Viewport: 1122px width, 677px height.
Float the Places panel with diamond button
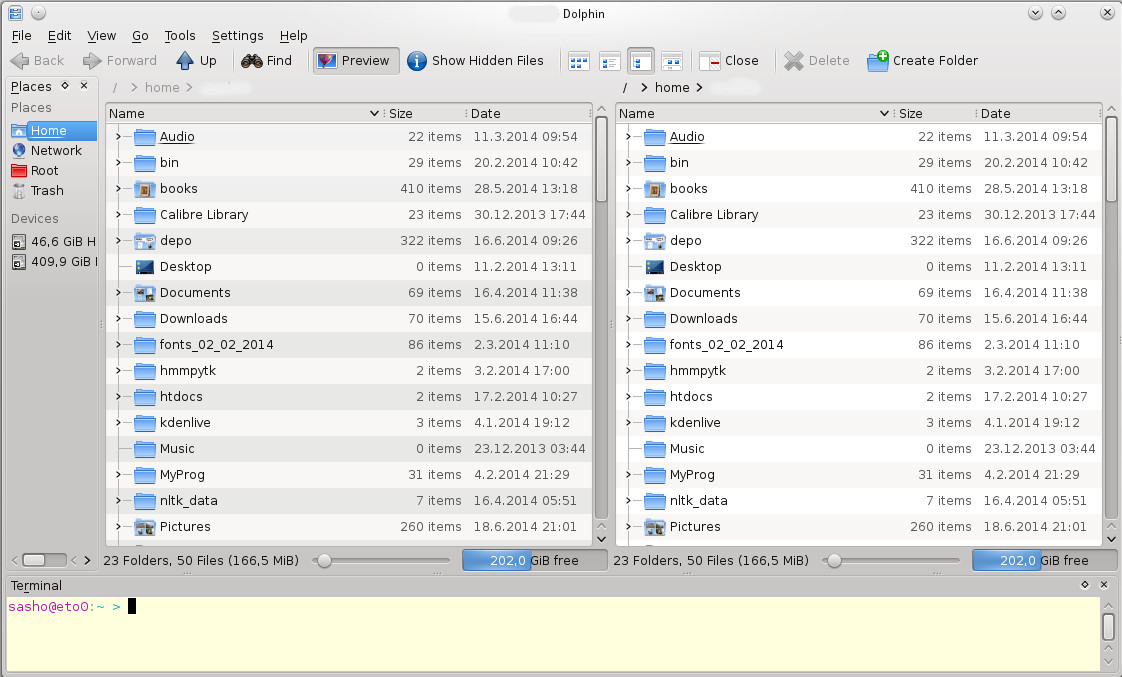(x=65, y=86)
